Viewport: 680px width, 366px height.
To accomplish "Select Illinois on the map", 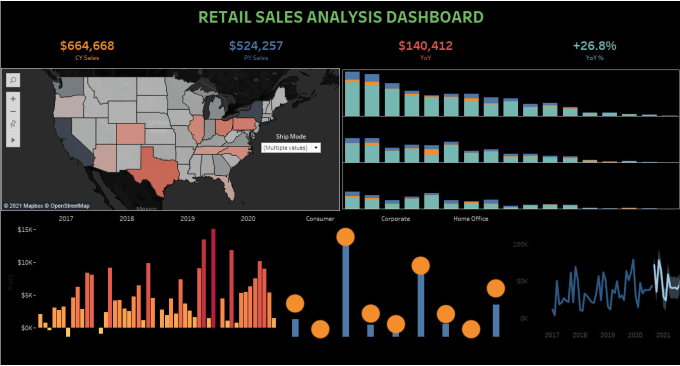I will (x=196, y=128).
